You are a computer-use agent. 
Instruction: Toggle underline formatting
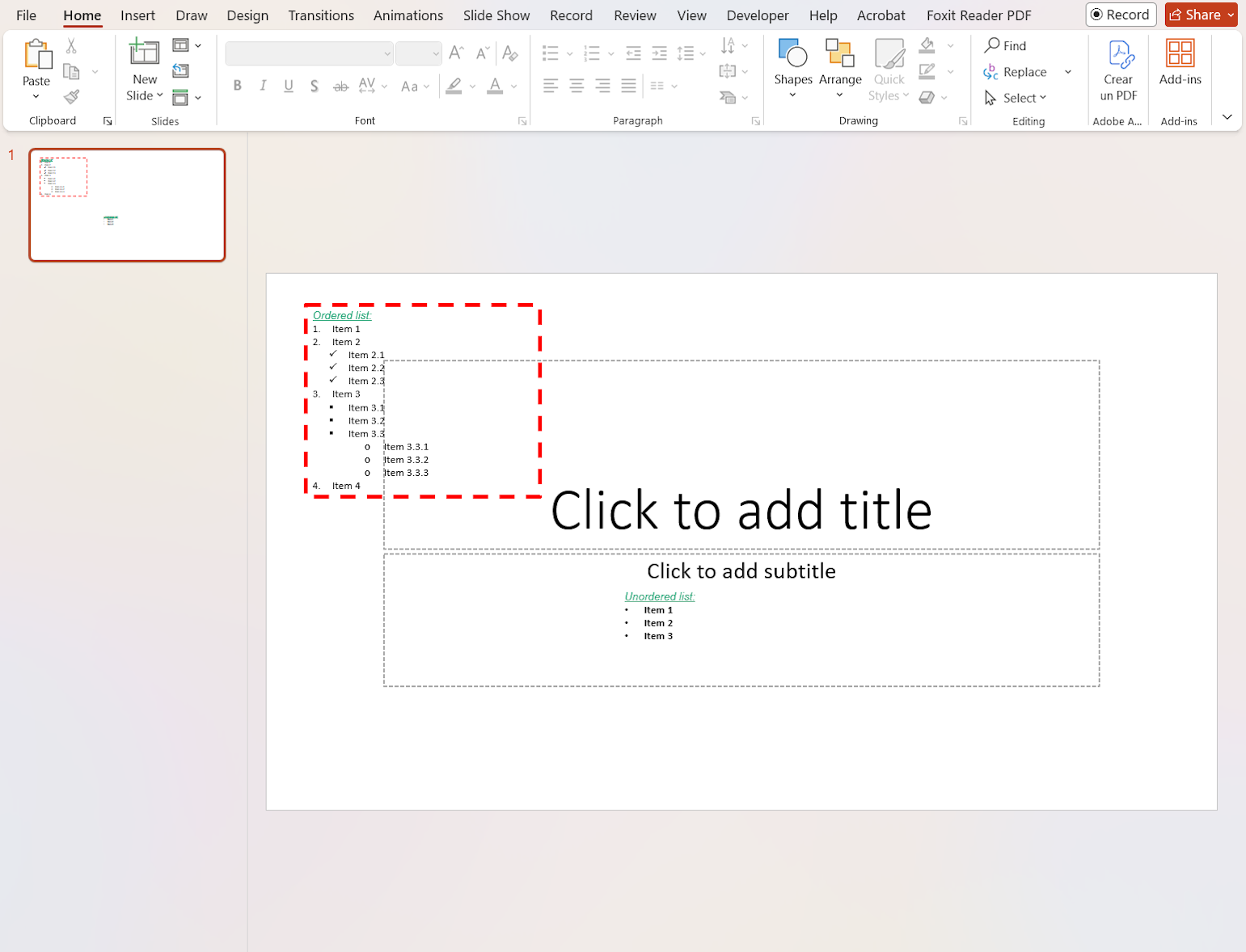289,86
